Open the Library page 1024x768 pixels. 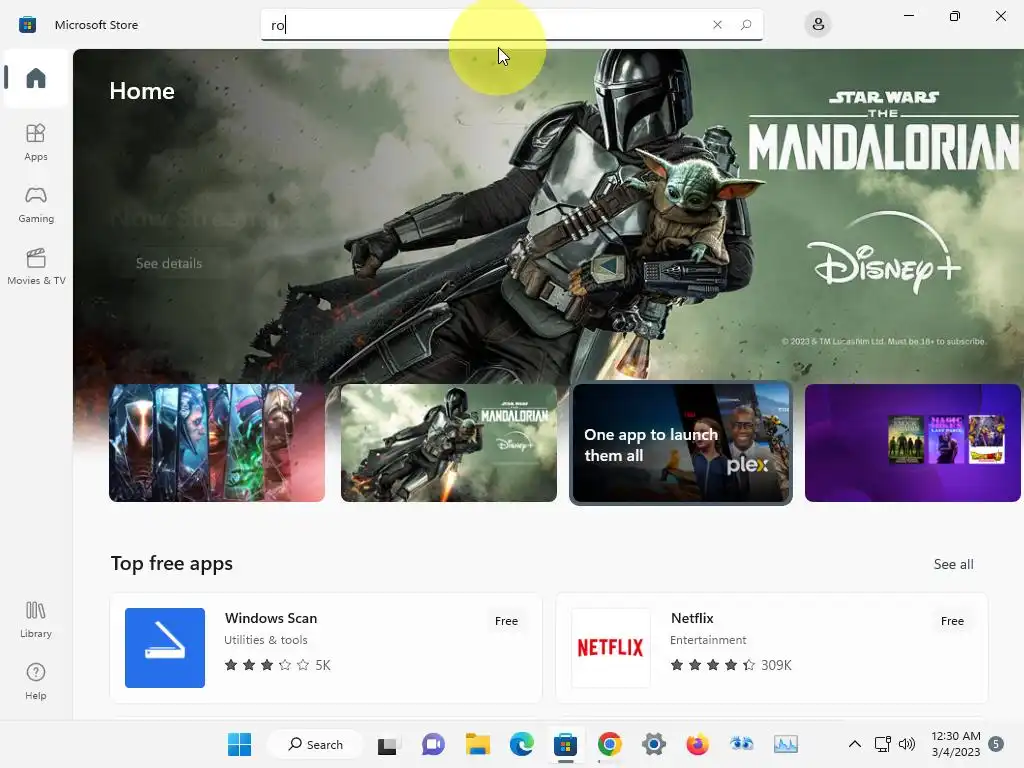(36, 620)
